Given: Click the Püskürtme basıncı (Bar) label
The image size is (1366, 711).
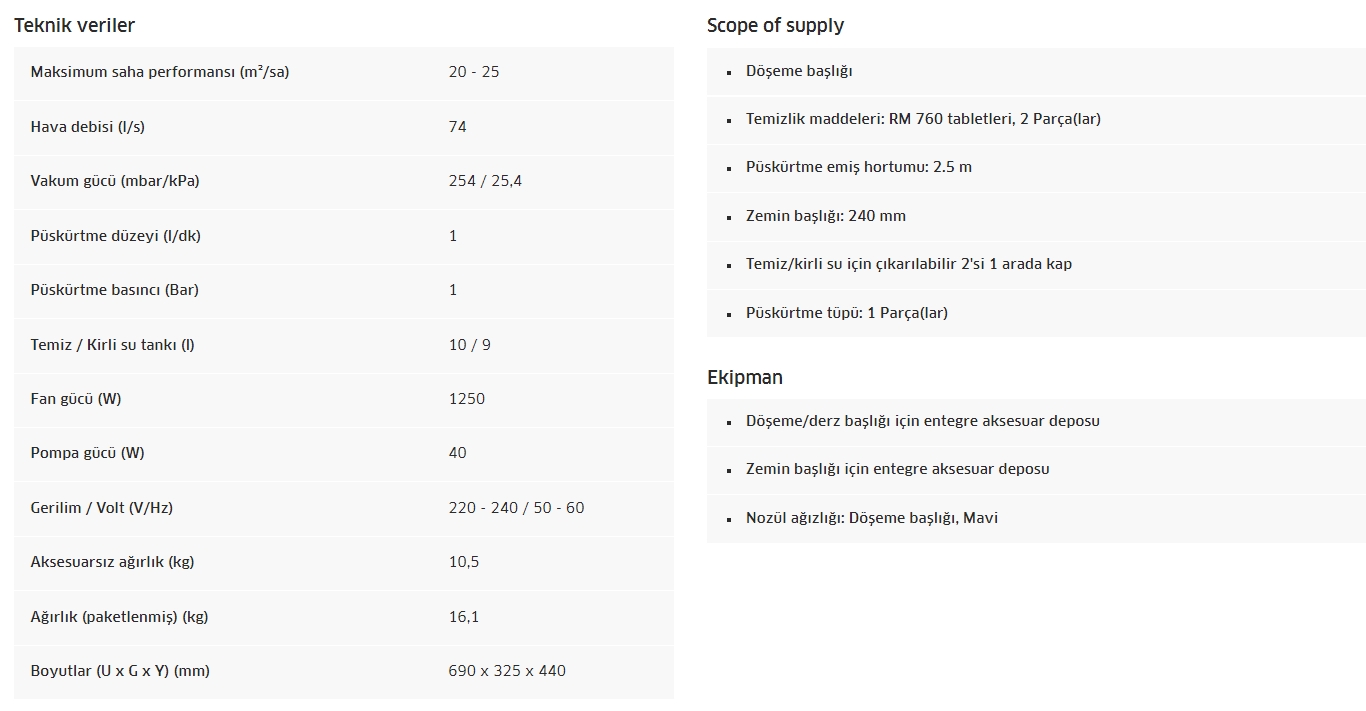Looking at the screenshot, I should [x=115, y=290].
